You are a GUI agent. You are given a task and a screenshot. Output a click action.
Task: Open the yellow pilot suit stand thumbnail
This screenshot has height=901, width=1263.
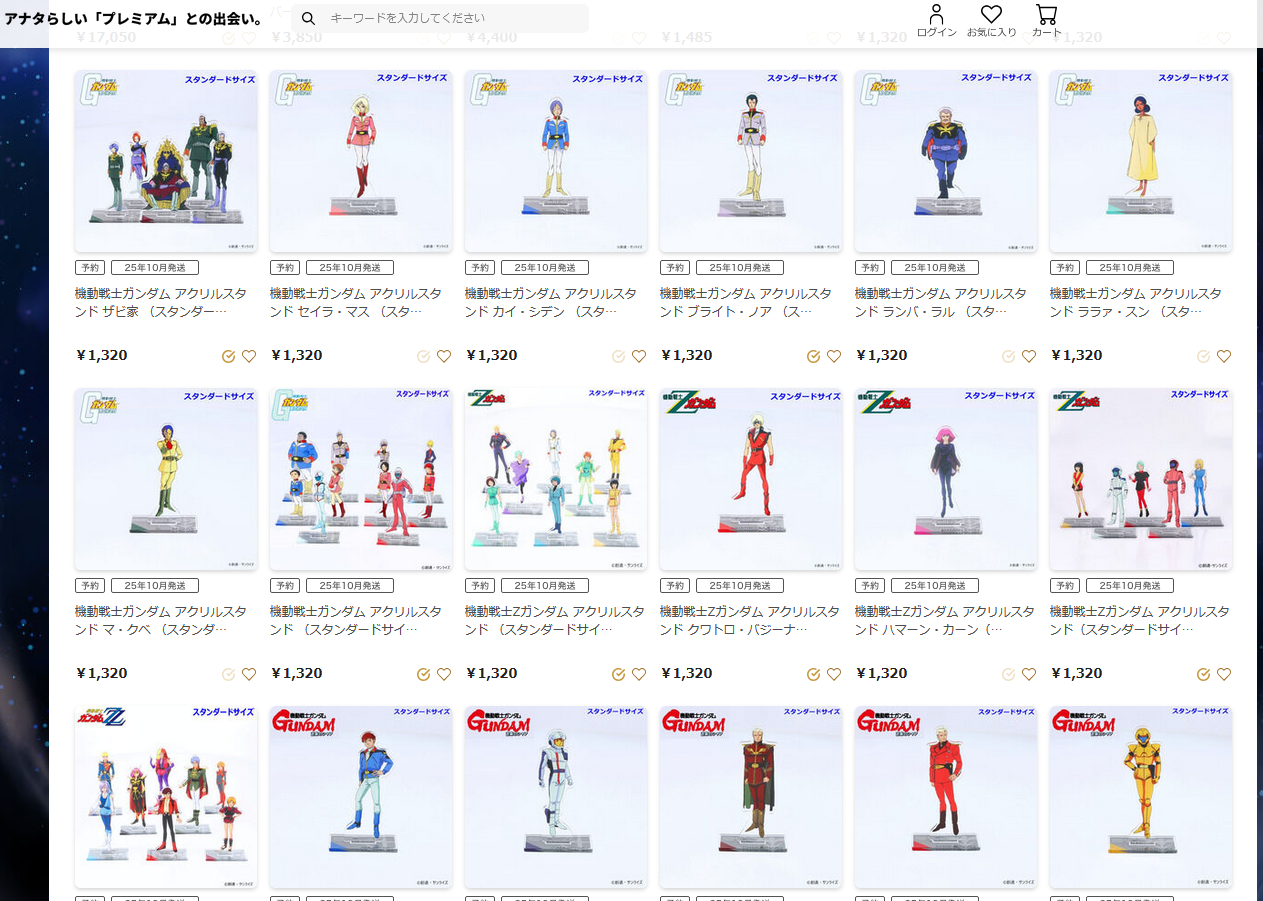[1141, 797]
